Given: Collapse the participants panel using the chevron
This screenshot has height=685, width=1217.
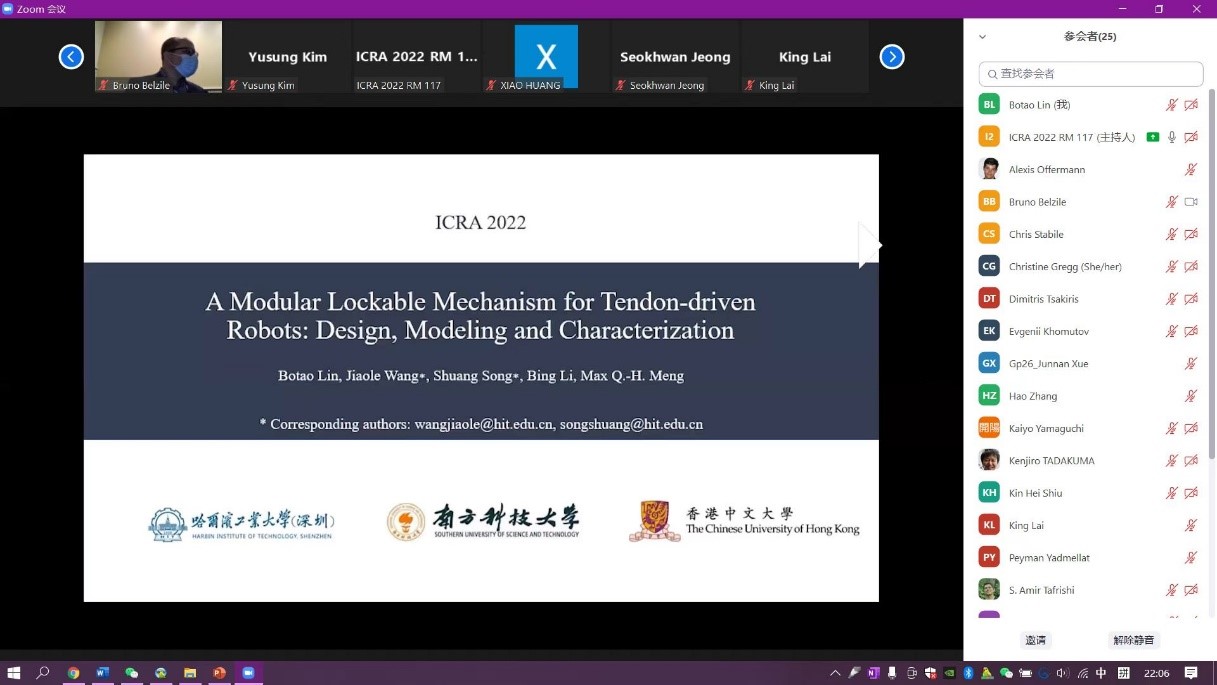Looking at the screenshot, I should click(982, 37).
